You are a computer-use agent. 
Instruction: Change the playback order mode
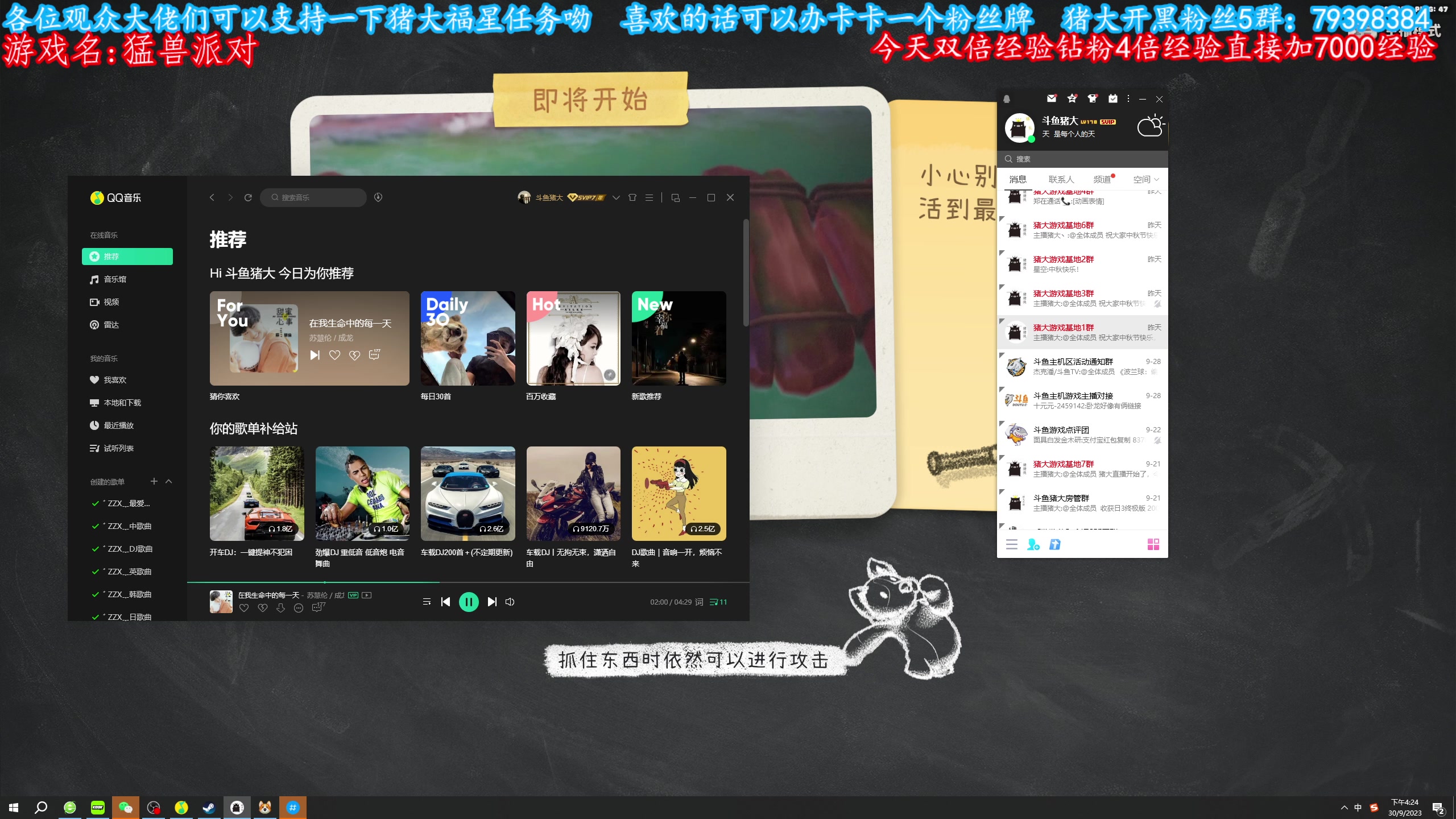pyautogui.click(x=427, y=602)
